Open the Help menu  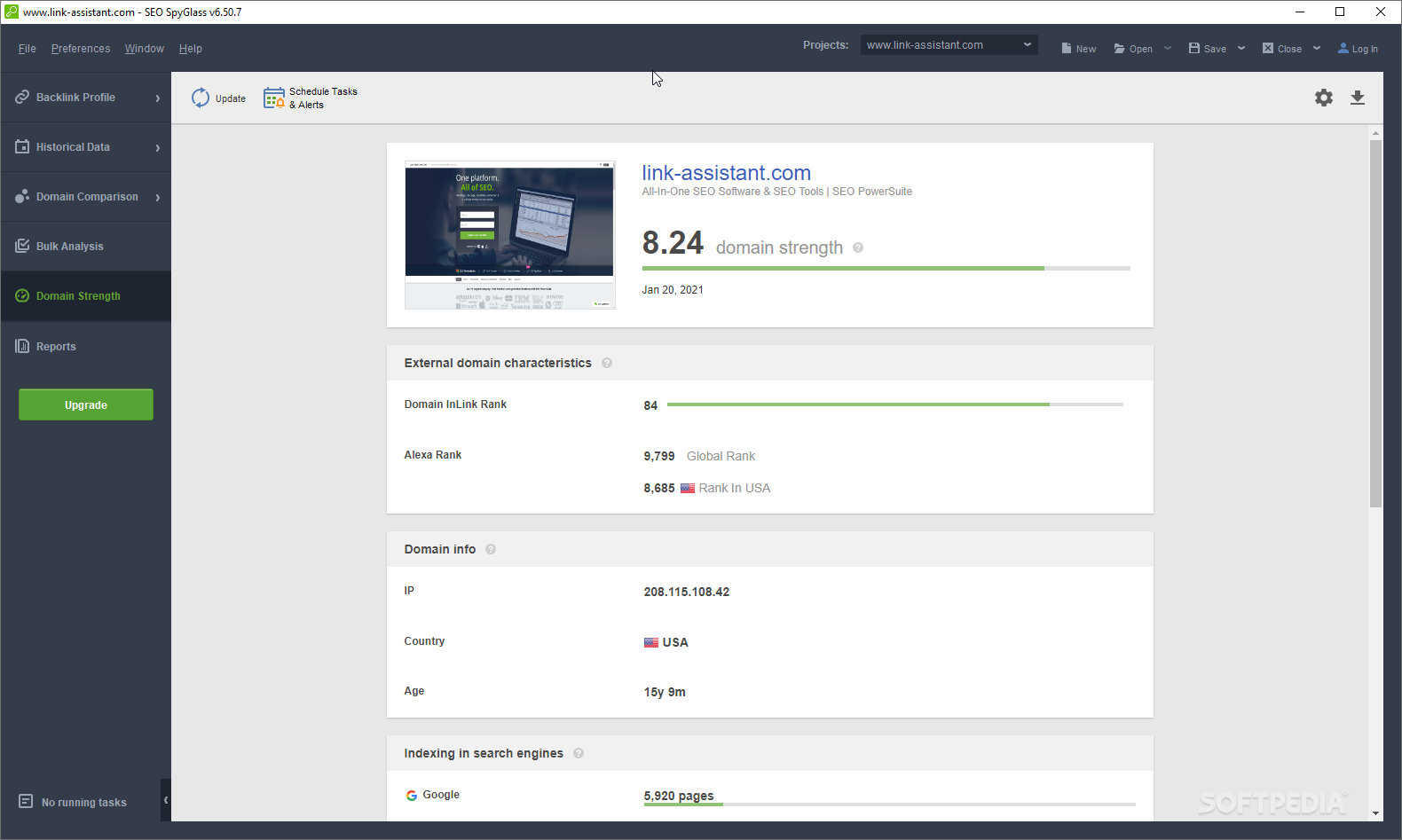(x=191, y=49)
